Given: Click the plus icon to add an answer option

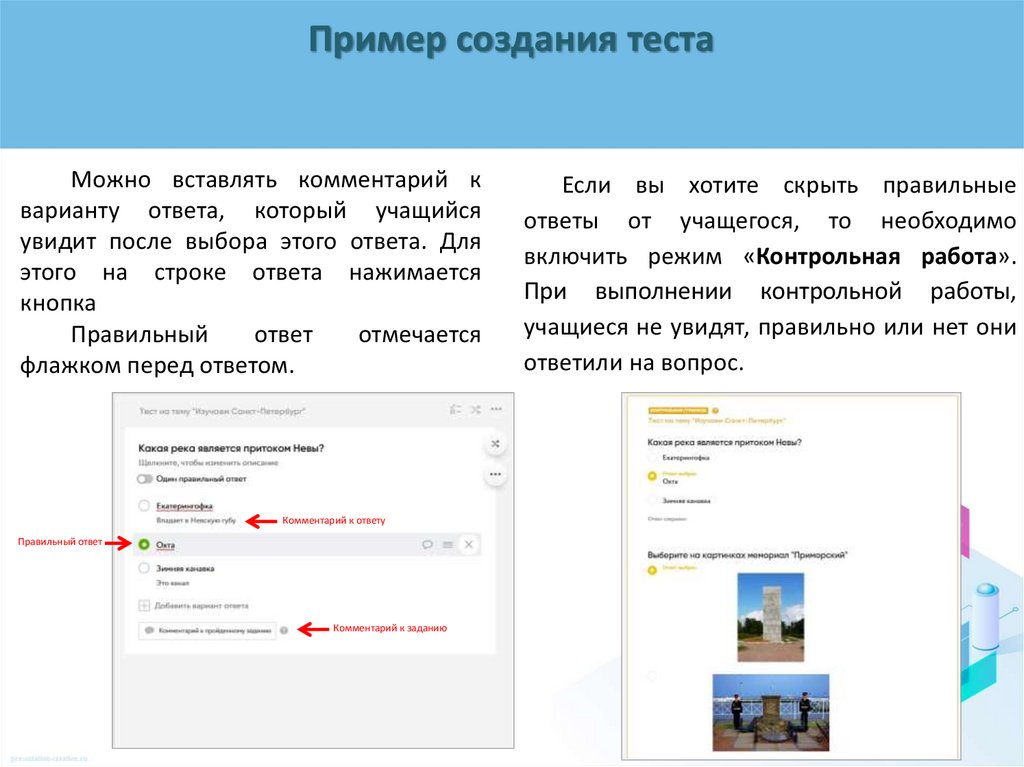Looking at the screenshot, I should pyautogui.click(x=144, y=605).
